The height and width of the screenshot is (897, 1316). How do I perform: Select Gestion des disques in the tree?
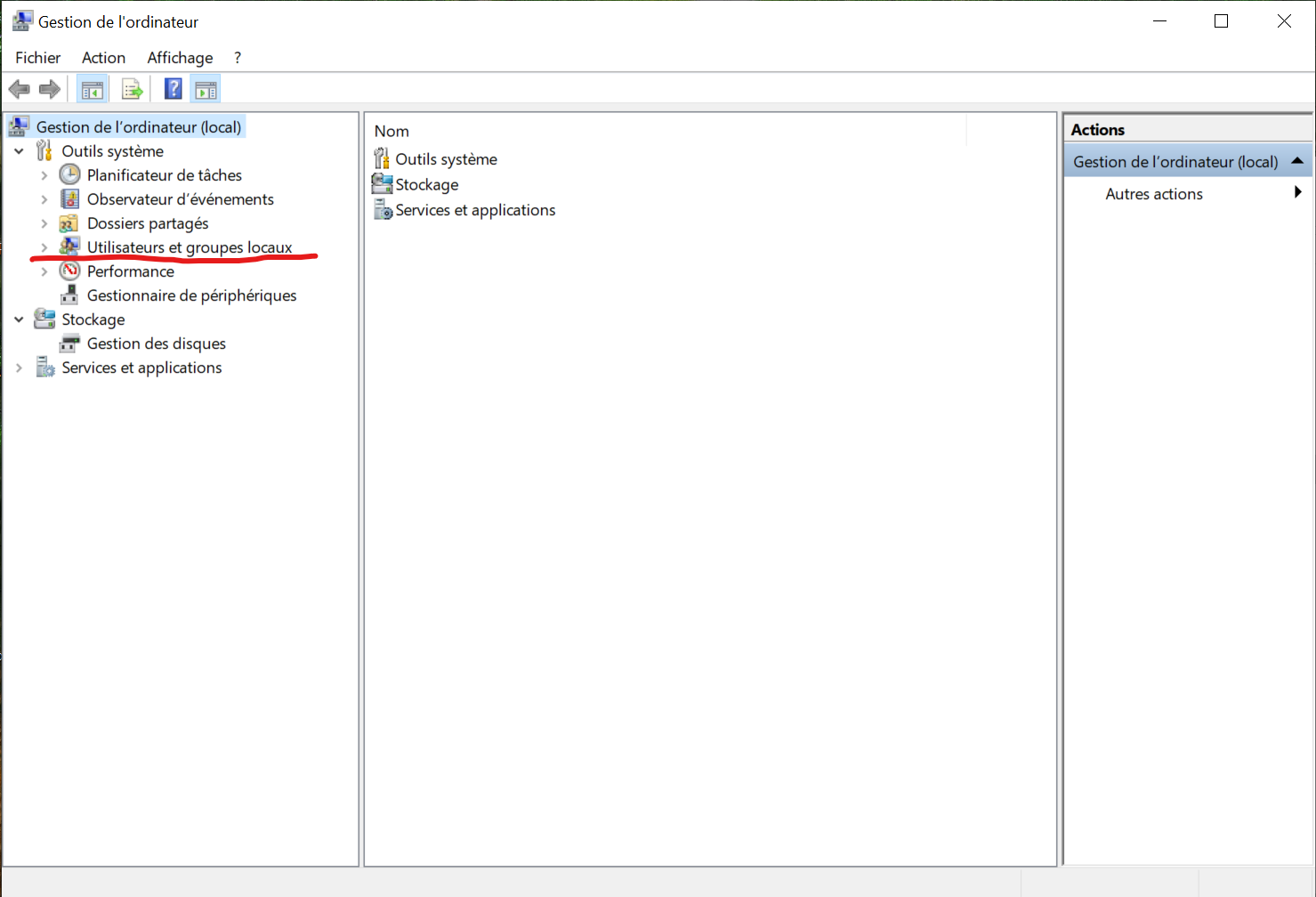point(157,343)
